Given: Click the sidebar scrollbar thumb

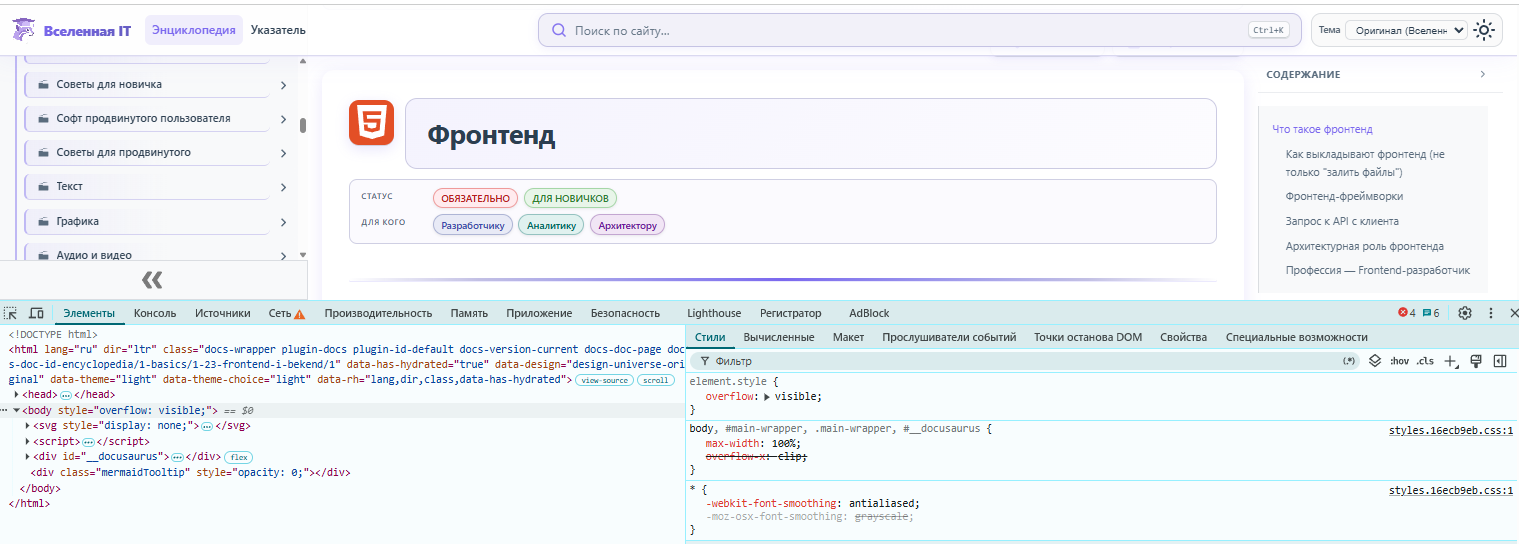Looking at the screenshot, I should point(303,125).
